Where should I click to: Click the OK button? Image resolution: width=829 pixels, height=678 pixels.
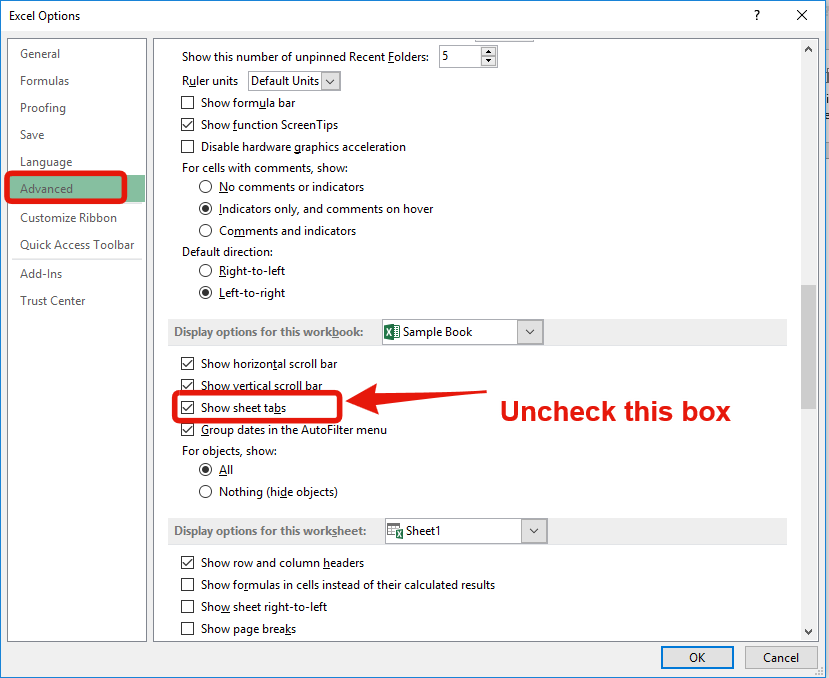pos(697,657)
